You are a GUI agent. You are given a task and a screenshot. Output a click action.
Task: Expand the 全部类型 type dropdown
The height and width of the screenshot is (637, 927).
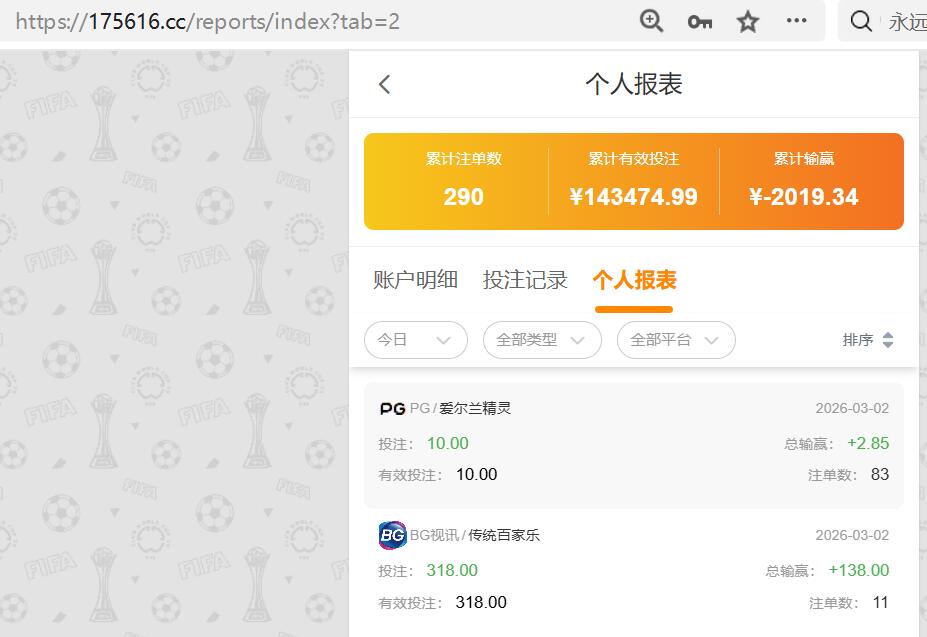pyautogui.click(x=542, y=340)
